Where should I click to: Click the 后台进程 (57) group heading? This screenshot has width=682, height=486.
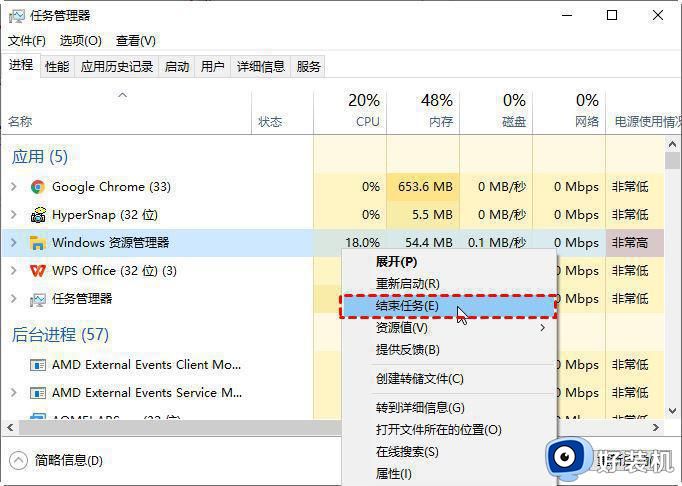point(60,335)
